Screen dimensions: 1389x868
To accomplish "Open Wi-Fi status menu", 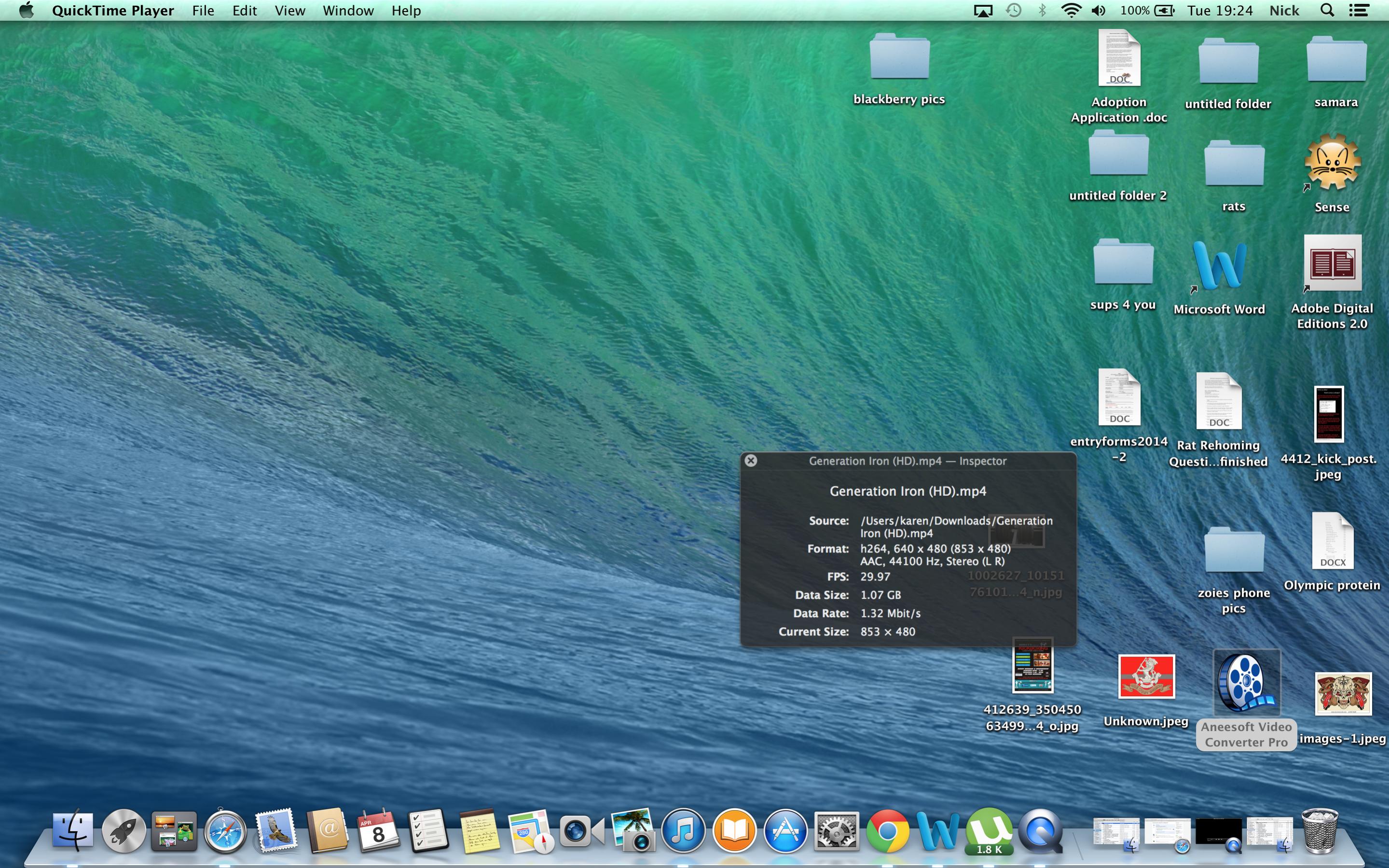I will (x=1071, y=10).
